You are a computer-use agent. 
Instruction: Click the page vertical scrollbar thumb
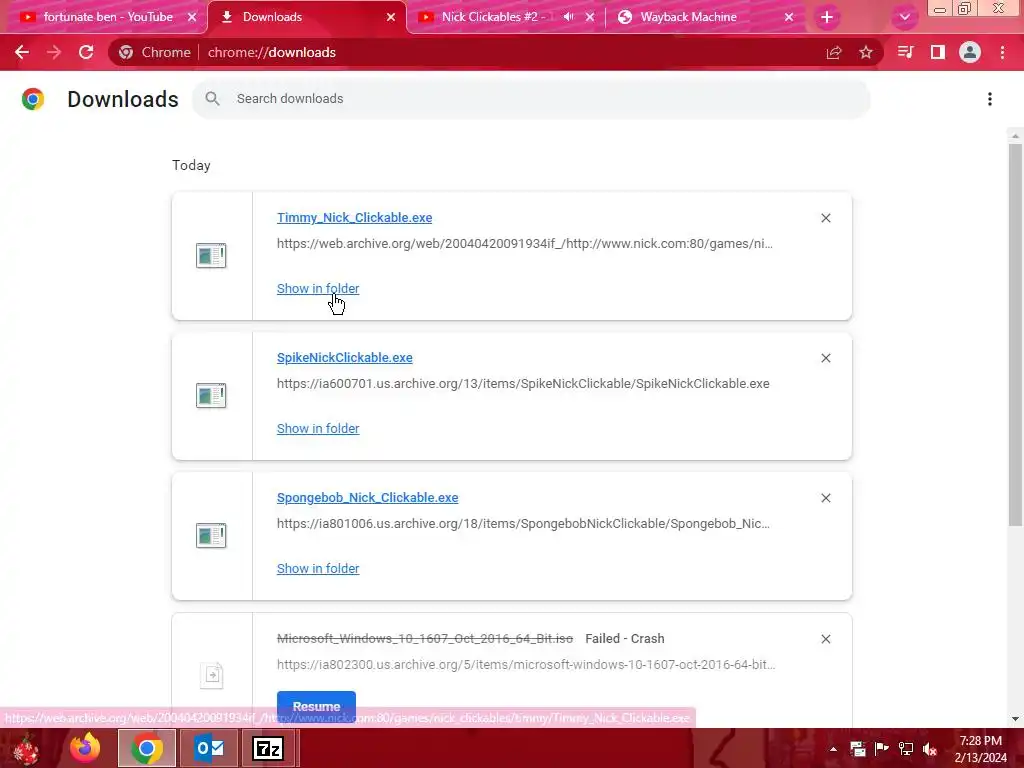1015,334
